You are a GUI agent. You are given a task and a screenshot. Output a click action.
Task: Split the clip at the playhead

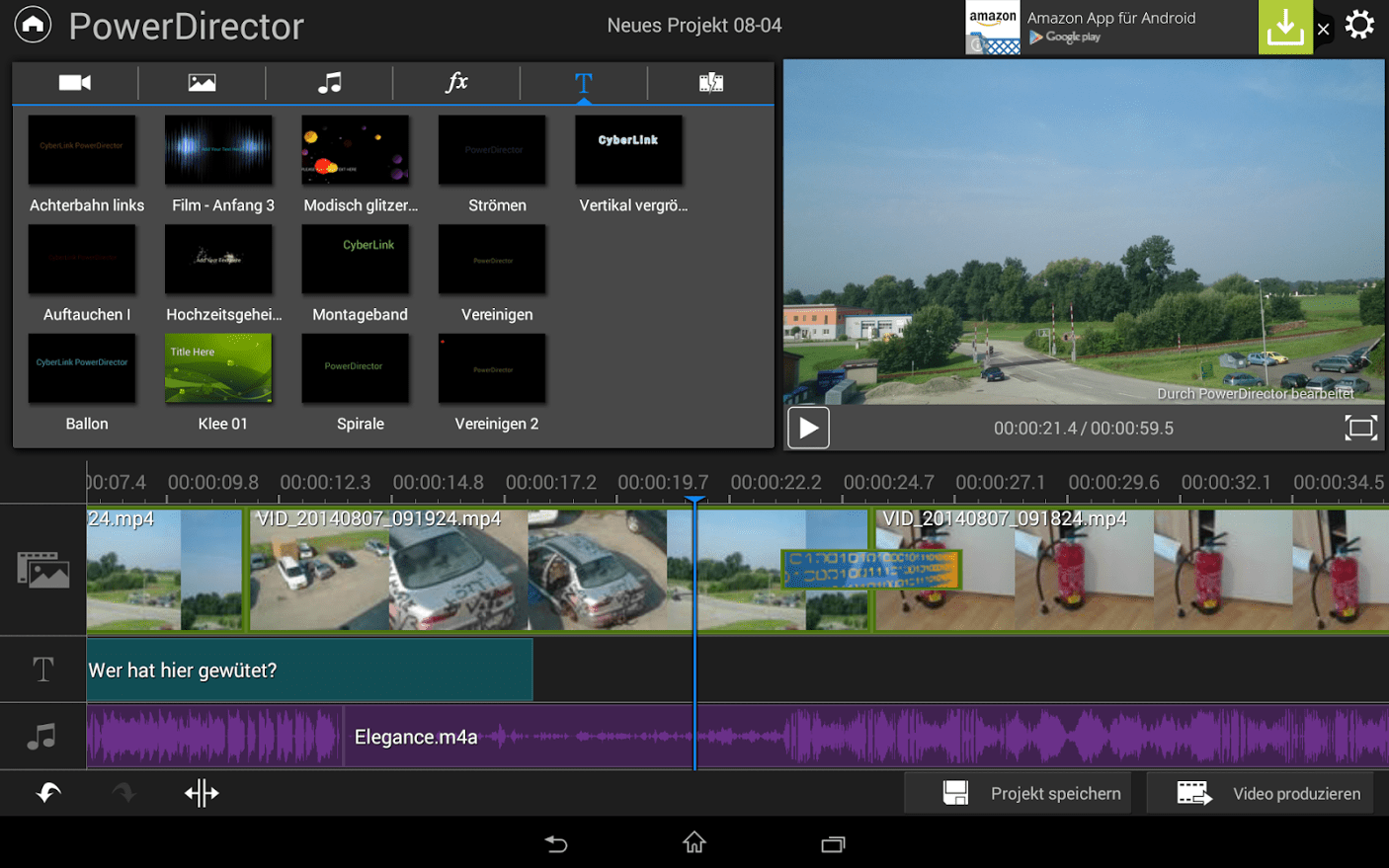[x=202, y=793]
